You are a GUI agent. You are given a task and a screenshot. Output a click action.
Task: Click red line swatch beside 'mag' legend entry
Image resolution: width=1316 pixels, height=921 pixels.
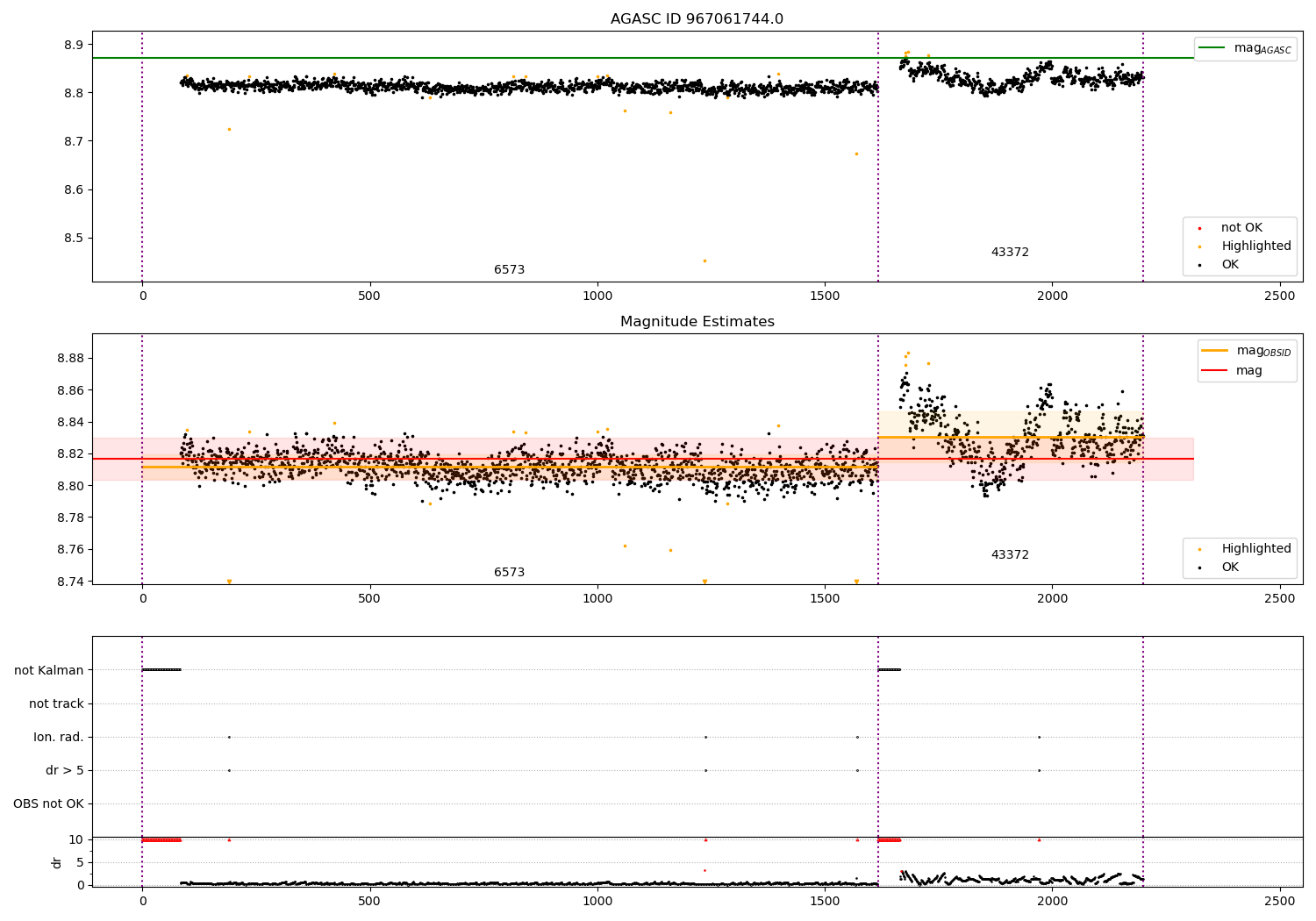(1214, 371)
